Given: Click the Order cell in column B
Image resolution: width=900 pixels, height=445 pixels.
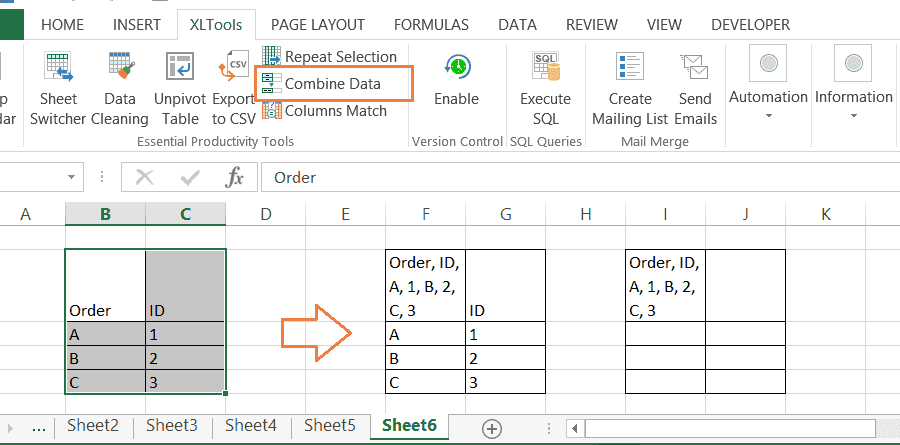Looking at the screenshot, I should click(106, 285).
